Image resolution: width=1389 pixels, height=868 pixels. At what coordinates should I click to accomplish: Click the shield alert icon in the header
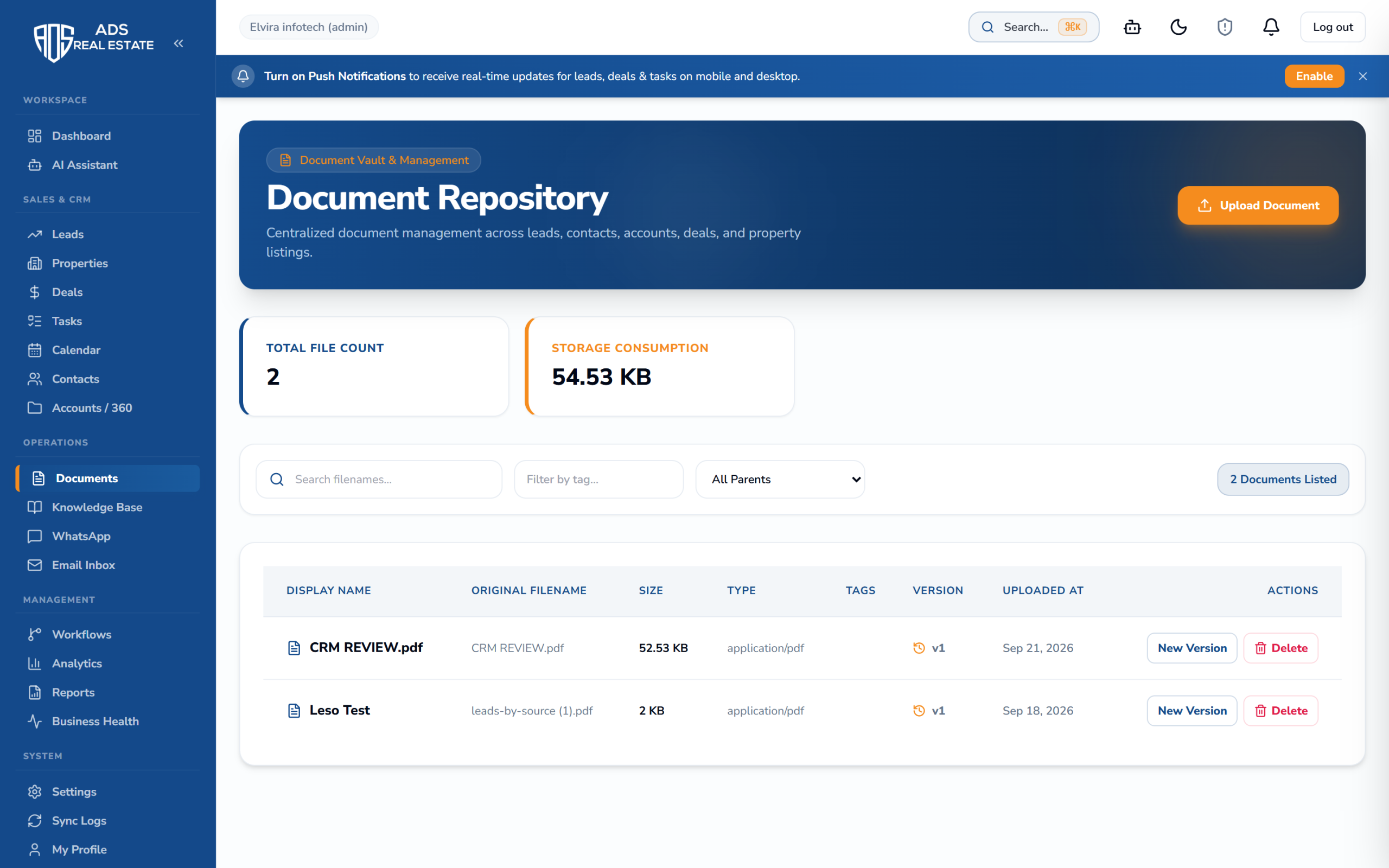[x=1225, y=27]
